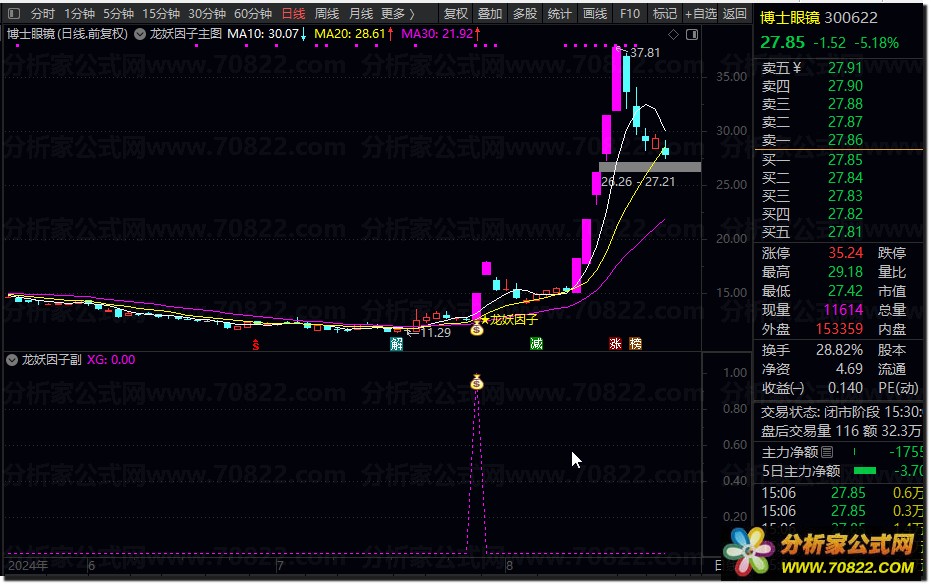Click the 最高 value 29.18
931x584 pixels.
[x=846, y=272]
